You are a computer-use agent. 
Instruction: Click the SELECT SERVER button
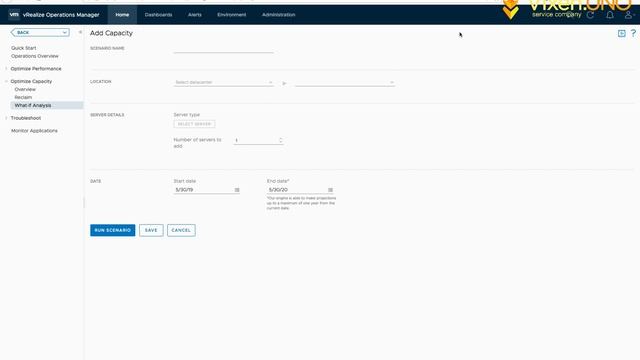click(194, 124)
